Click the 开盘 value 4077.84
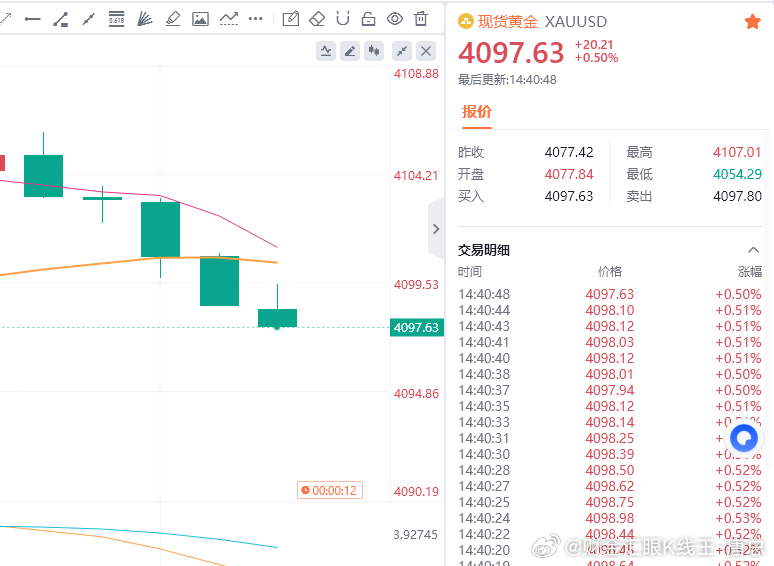The height and width of the screenshot is (566, 774). click(x=569, y=174)
